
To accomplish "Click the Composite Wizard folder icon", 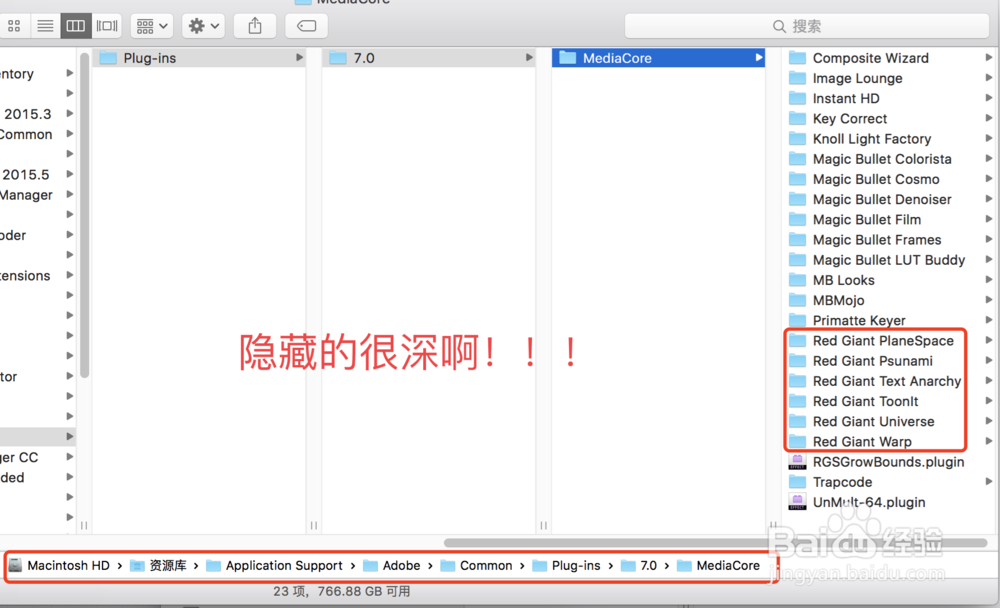I will pos(797,58).
